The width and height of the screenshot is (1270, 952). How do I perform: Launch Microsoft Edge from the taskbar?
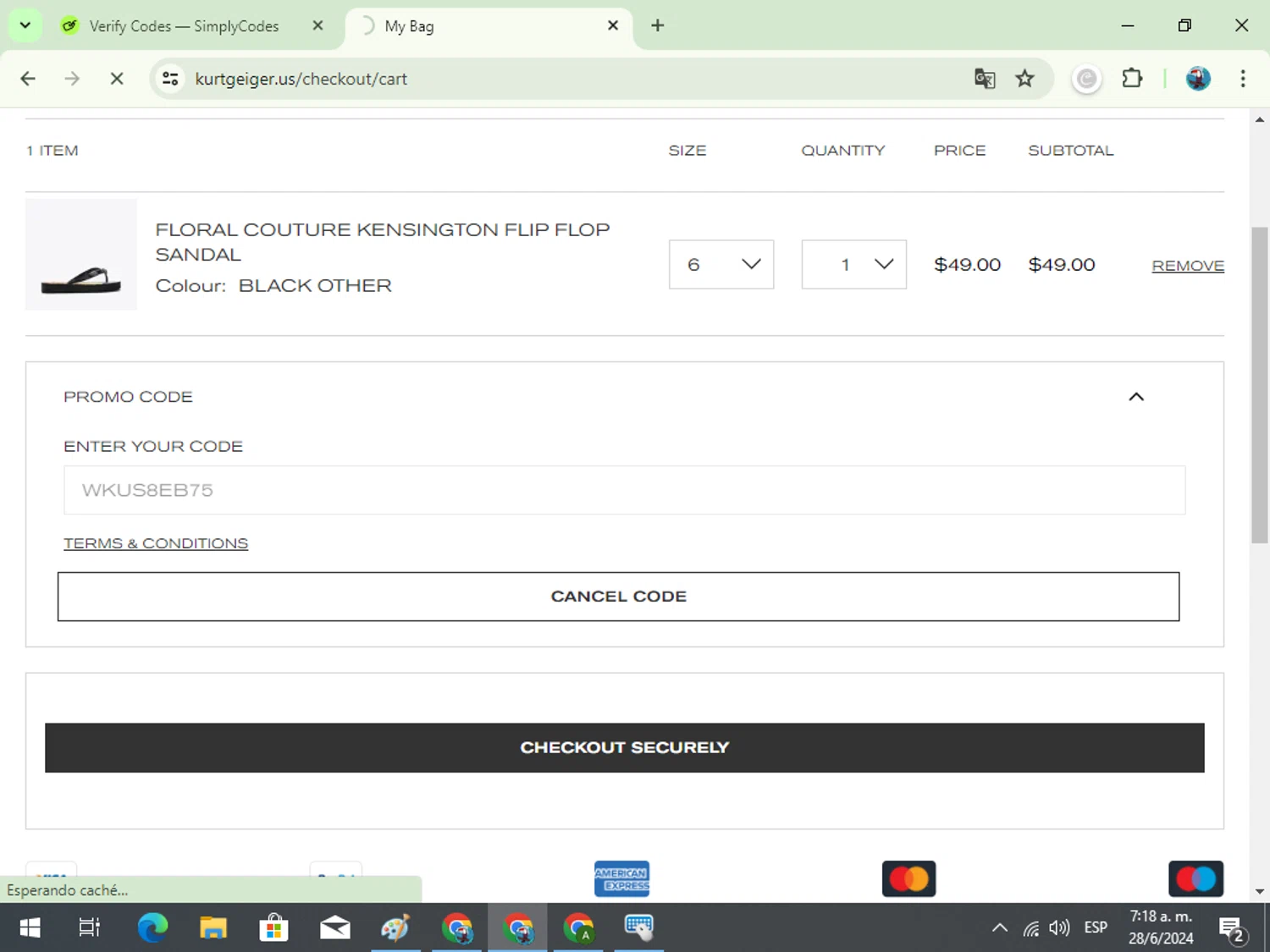point(152,928)
